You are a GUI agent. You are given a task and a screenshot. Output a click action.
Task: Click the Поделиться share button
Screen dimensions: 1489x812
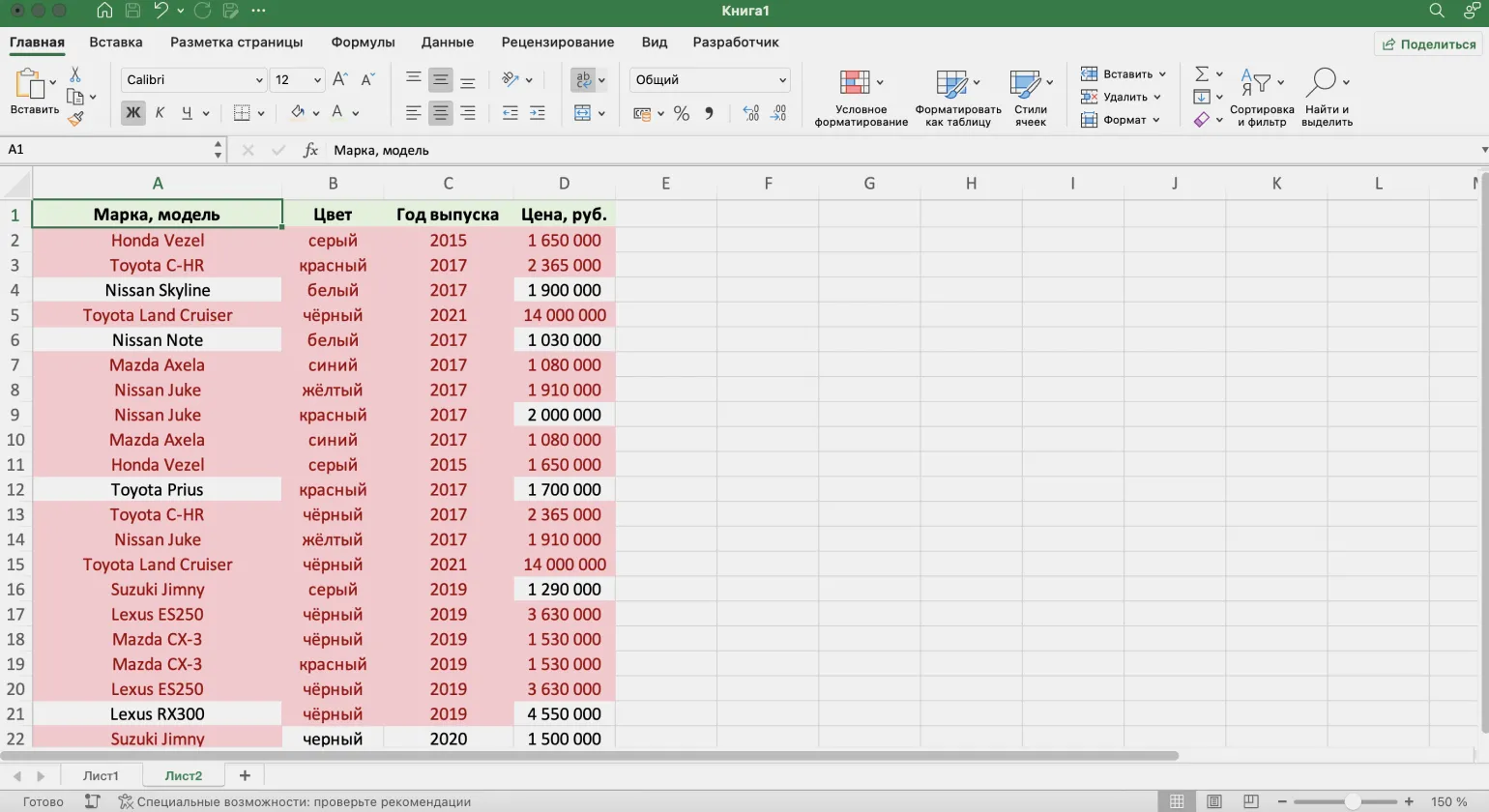tap(1428, 44)
